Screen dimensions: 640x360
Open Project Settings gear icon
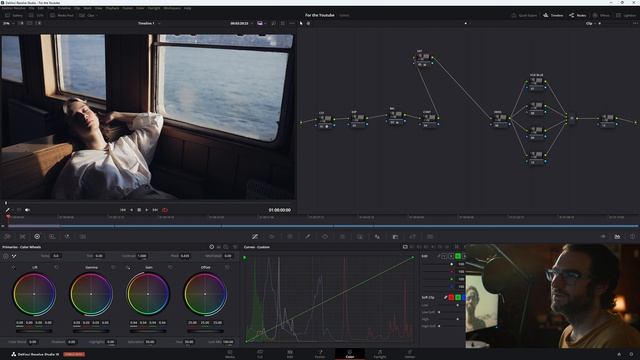631,354
